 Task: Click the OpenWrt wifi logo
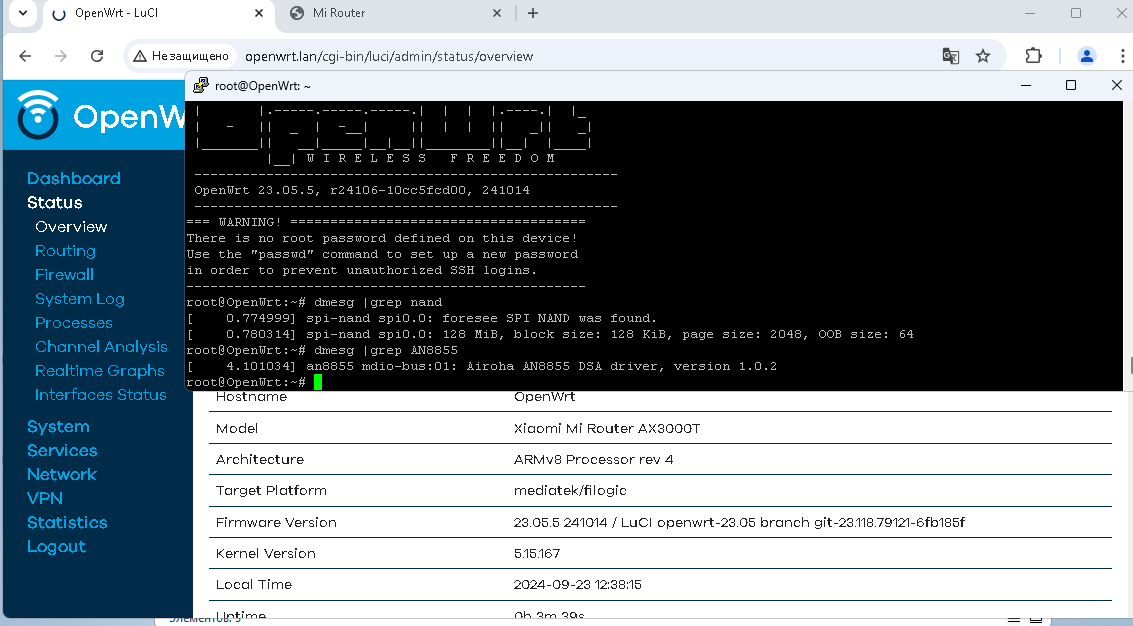point(38,114)
